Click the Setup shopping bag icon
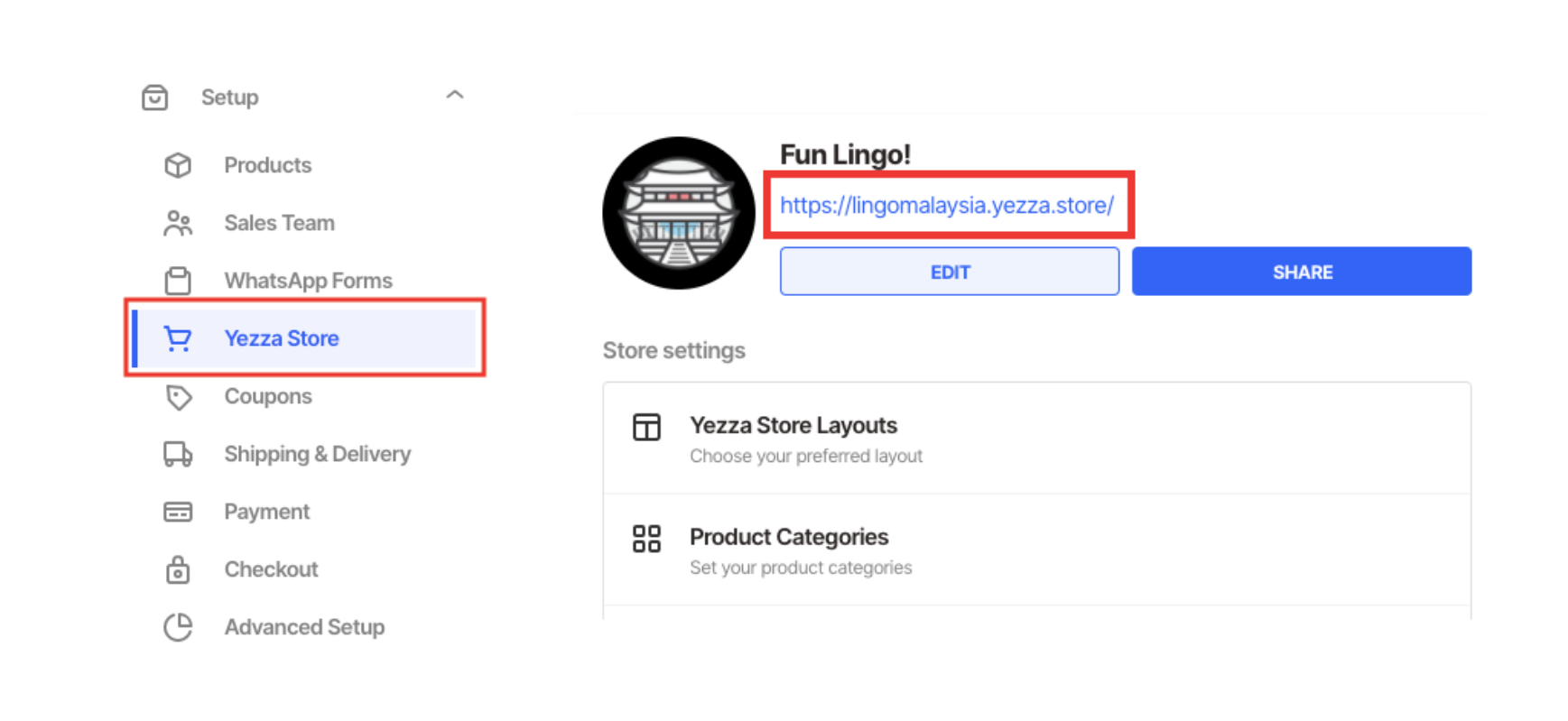This screenshot has height=721, width=1568. (155, 97)
